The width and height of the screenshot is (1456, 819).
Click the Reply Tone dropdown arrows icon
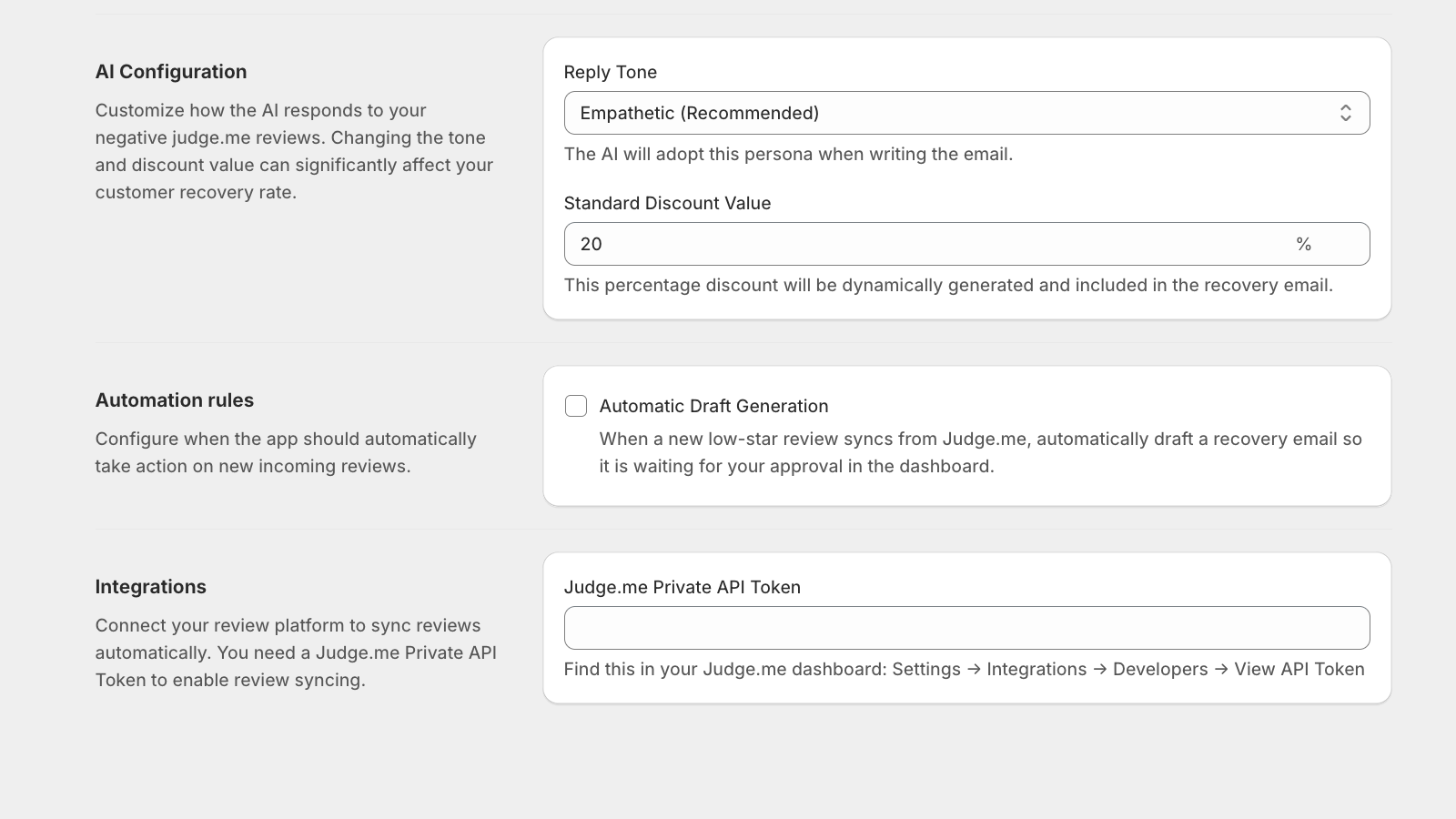pyautogui.click(x=1345, y=113)
